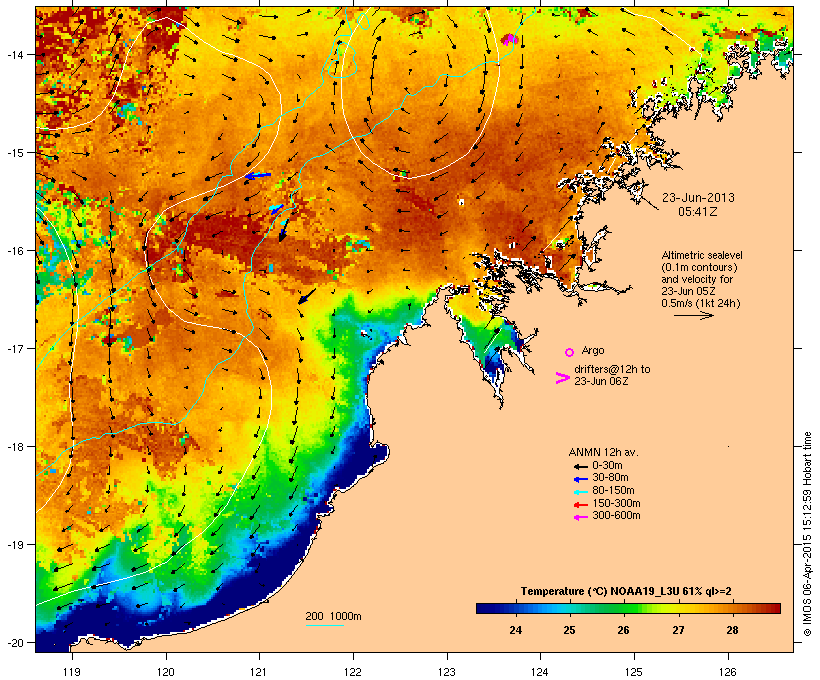The width and height of the screenshot is (820, 680).
Task: Click the longitude axis label 119
Action: pos(72,672)
